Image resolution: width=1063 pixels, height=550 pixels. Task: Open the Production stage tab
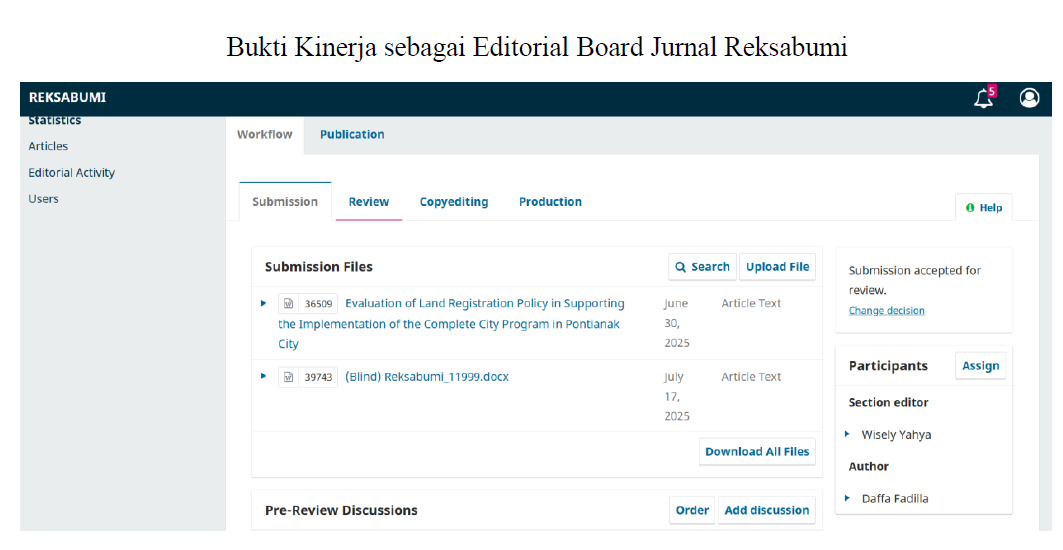[550, 202]
